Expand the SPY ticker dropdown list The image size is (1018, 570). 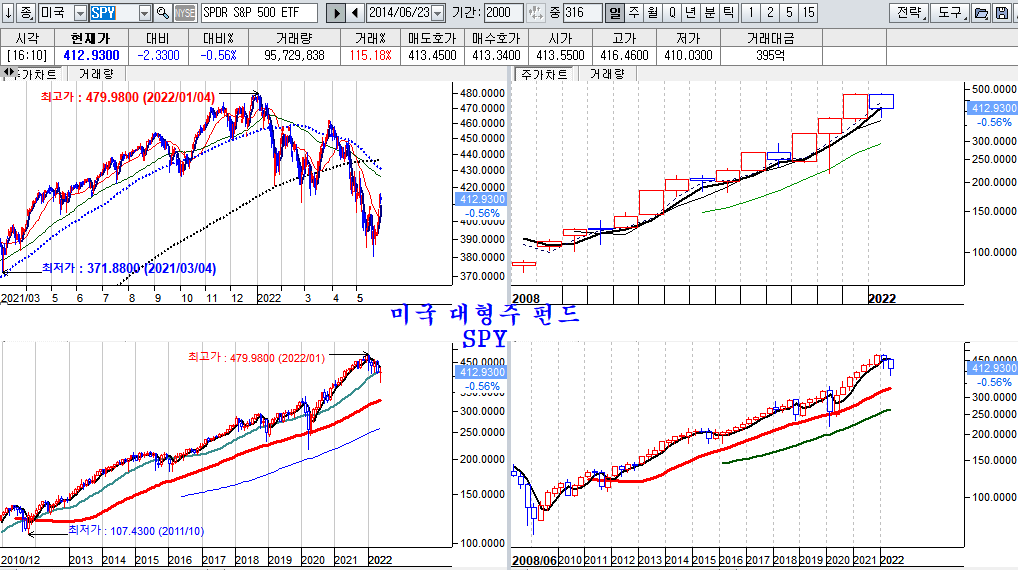click(145, 13)
